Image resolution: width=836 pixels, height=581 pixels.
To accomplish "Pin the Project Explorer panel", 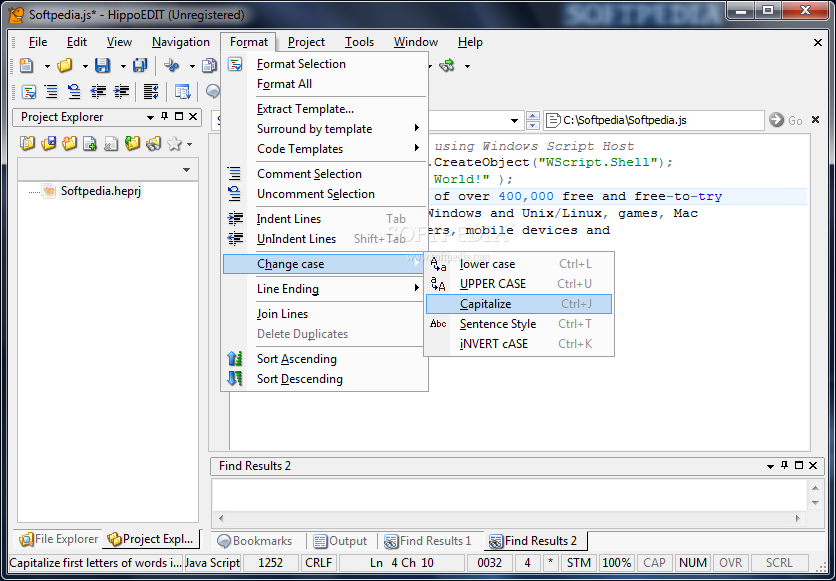I will coord(165,116).
